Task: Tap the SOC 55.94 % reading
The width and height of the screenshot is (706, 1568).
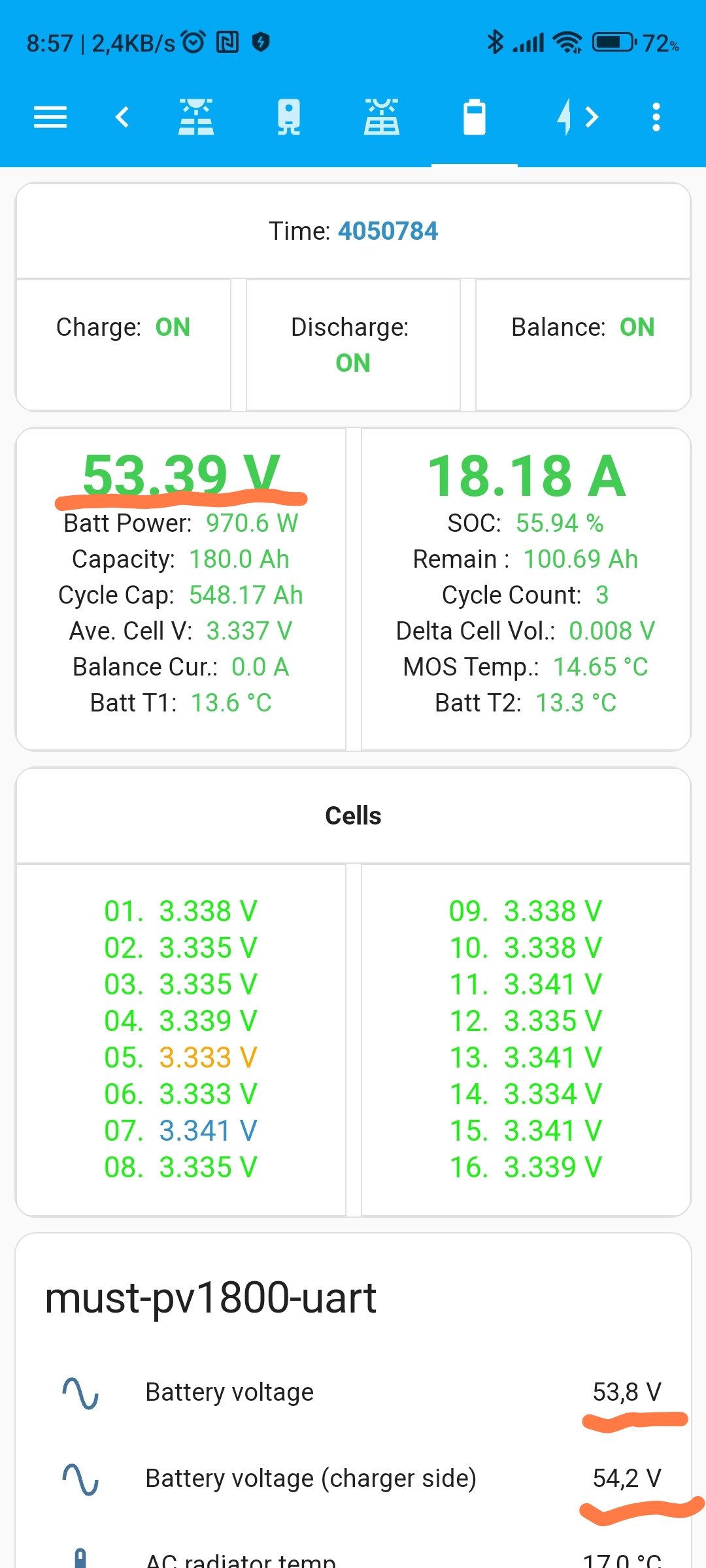Action: click(559, 523)
